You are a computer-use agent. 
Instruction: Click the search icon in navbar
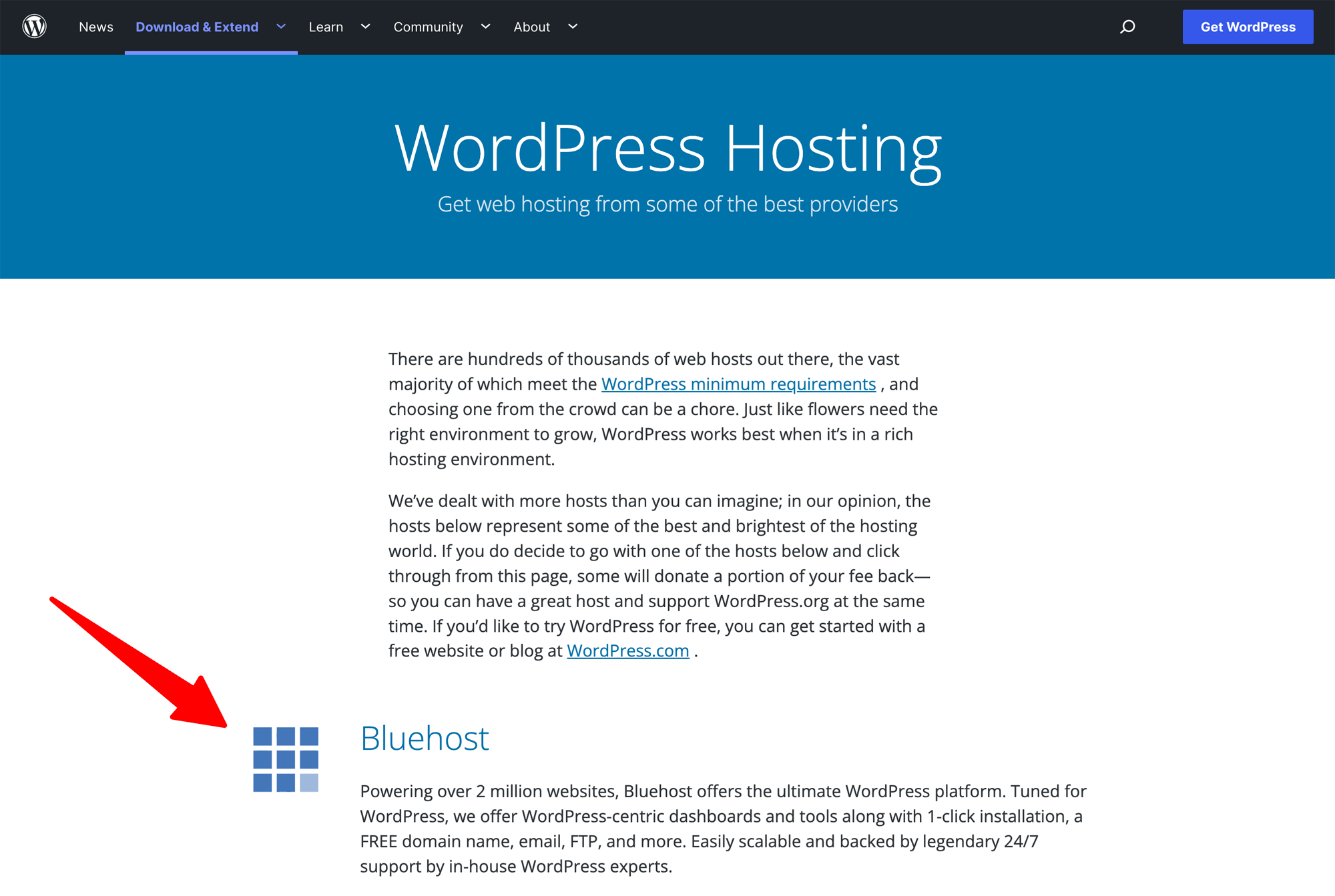click(x=1128, y=26)
